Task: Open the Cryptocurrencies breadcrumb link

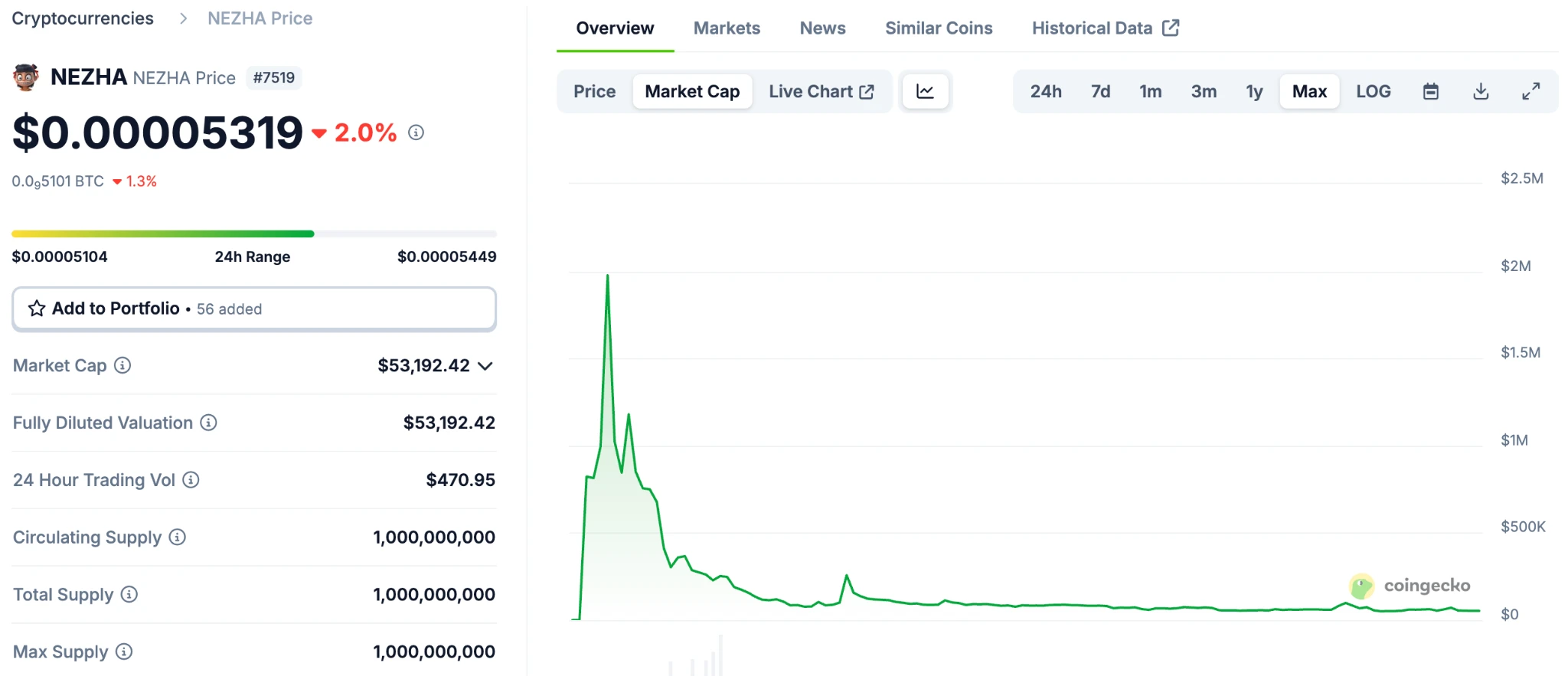Action: tap(83, 18)
